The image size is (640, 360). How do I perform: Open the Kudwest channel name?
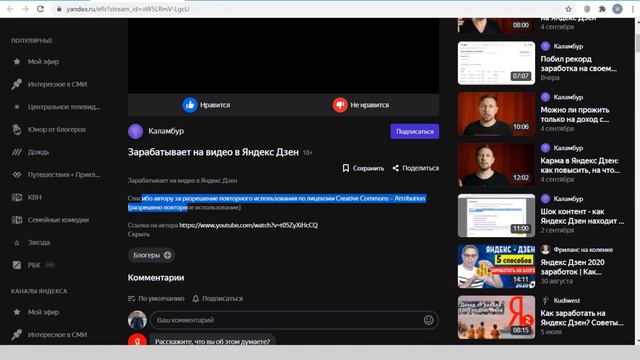pos(567,300)
